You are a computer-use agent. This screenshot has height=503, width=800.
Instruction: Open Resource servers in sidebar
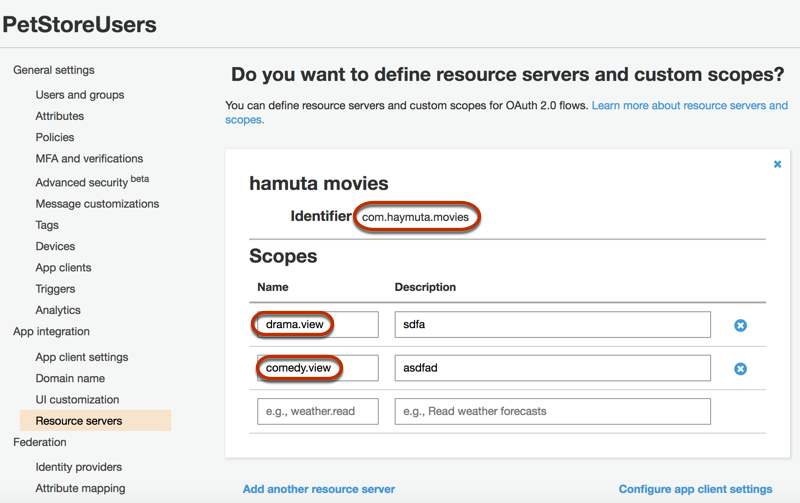point(79,421)
